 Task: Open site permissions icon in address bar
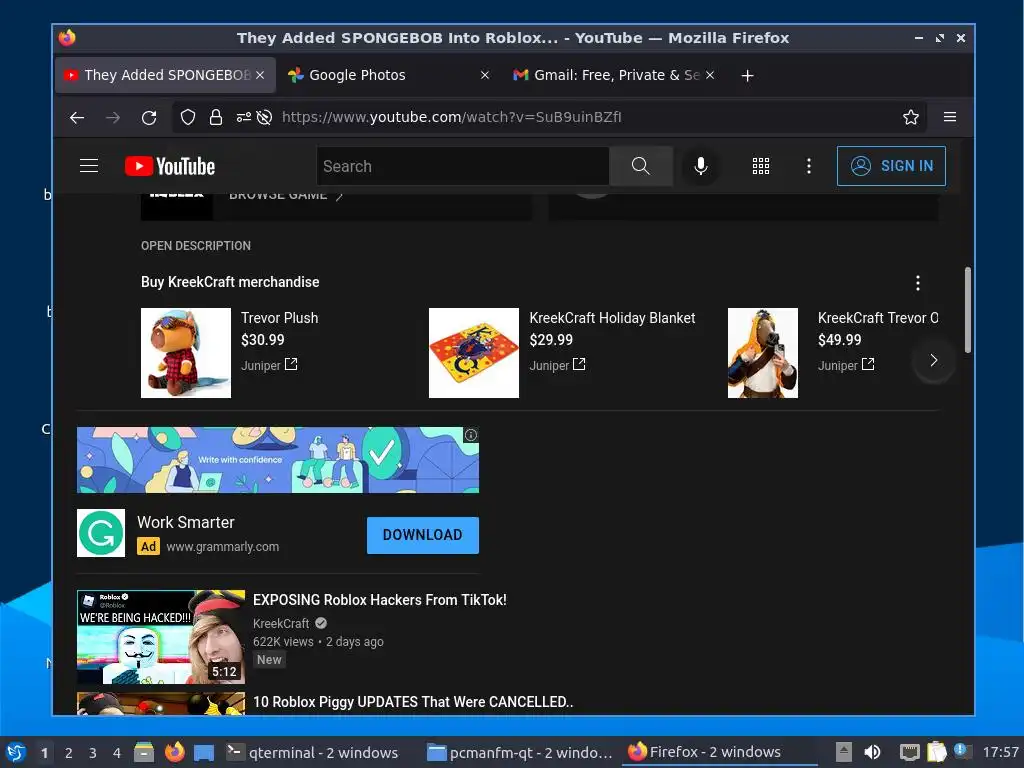pyautogui.click(x=244, y=118)
